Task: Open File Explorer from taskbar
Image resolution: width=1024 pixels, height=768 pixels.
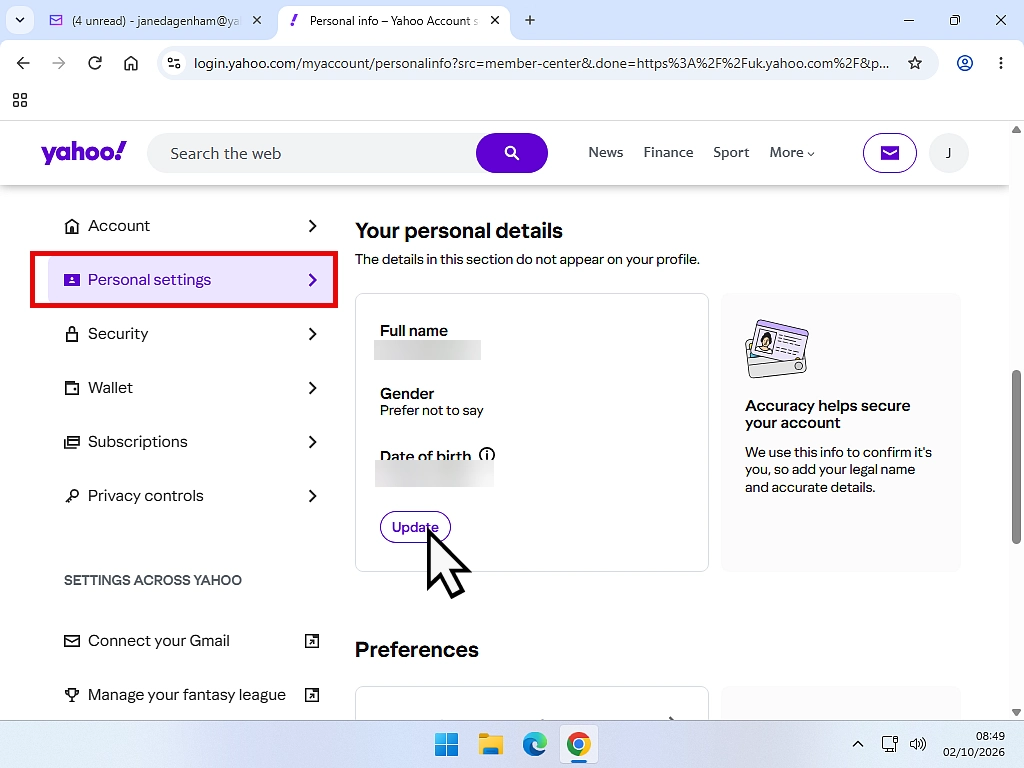Action: point(490,744)
